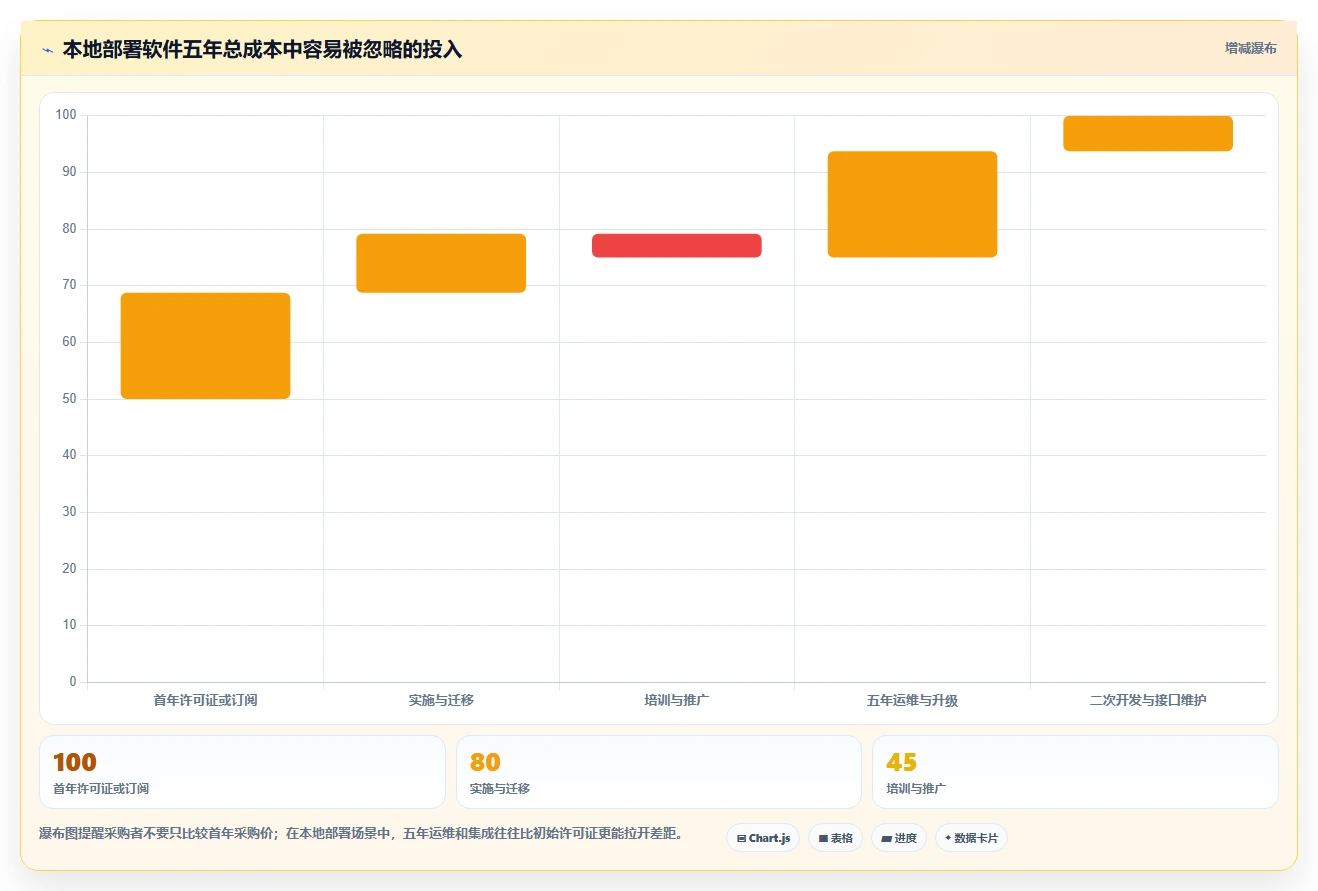Select the orange 五年运维与升级 waterfall bar
1318x891 pixels.
pyautogui.click(x=912, y=204)
